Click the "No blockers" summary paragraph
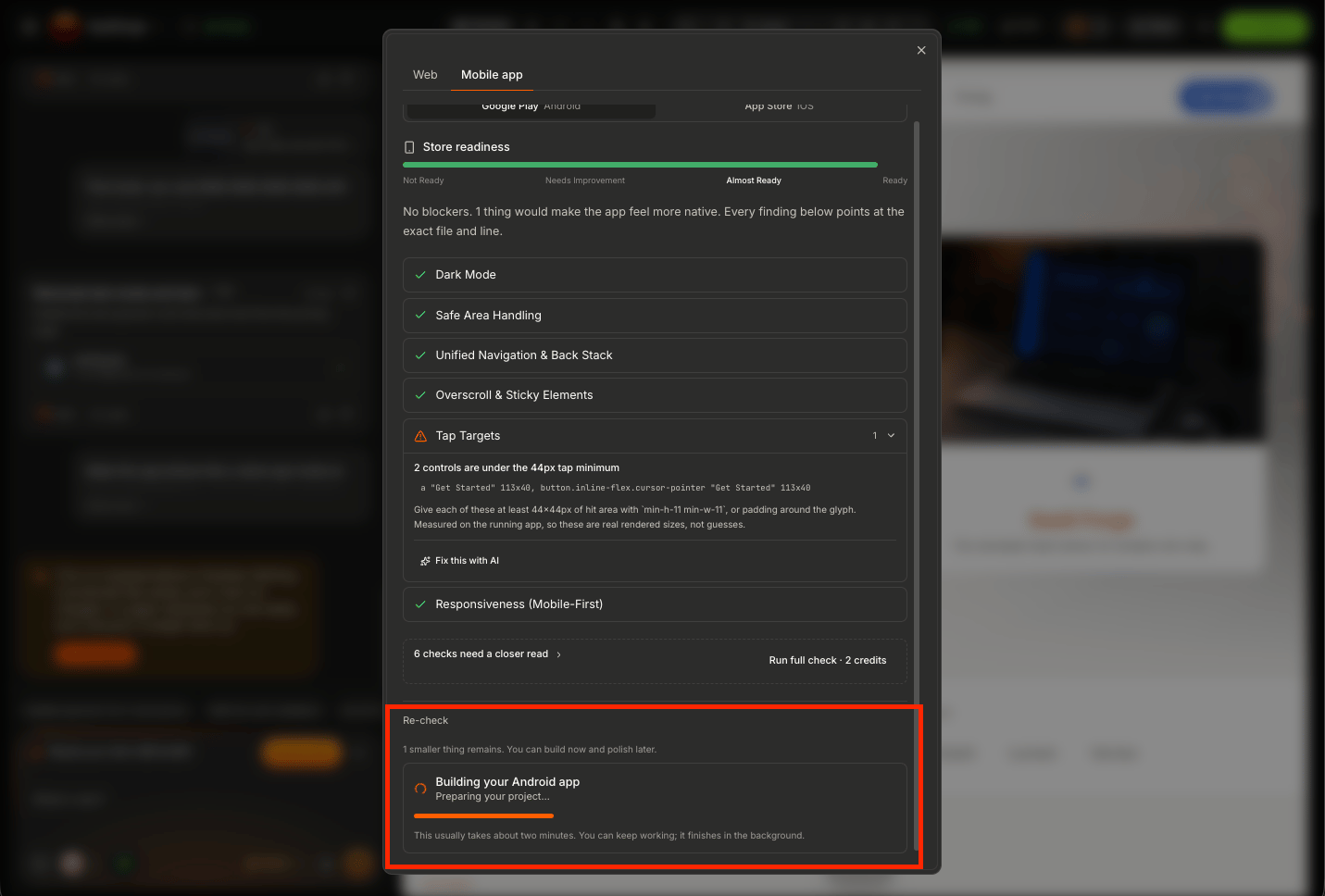 (x=654, y=221)
